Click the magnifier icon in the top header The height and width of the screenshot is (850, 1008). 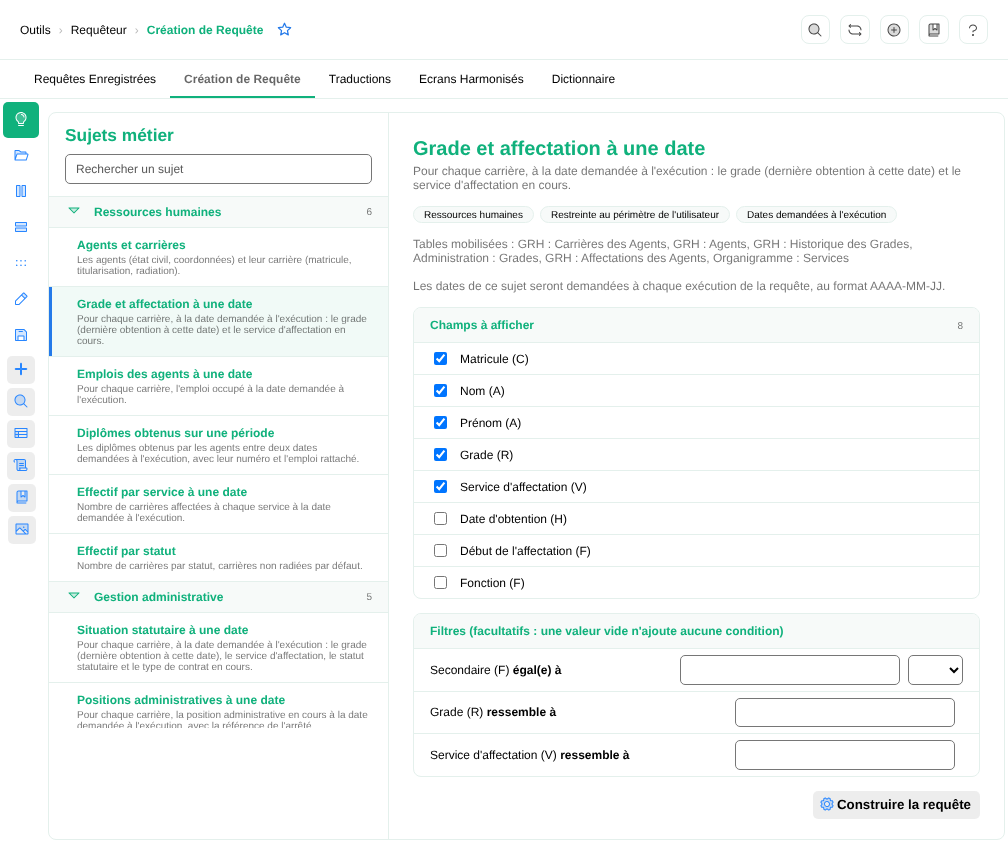pos(814,30)
